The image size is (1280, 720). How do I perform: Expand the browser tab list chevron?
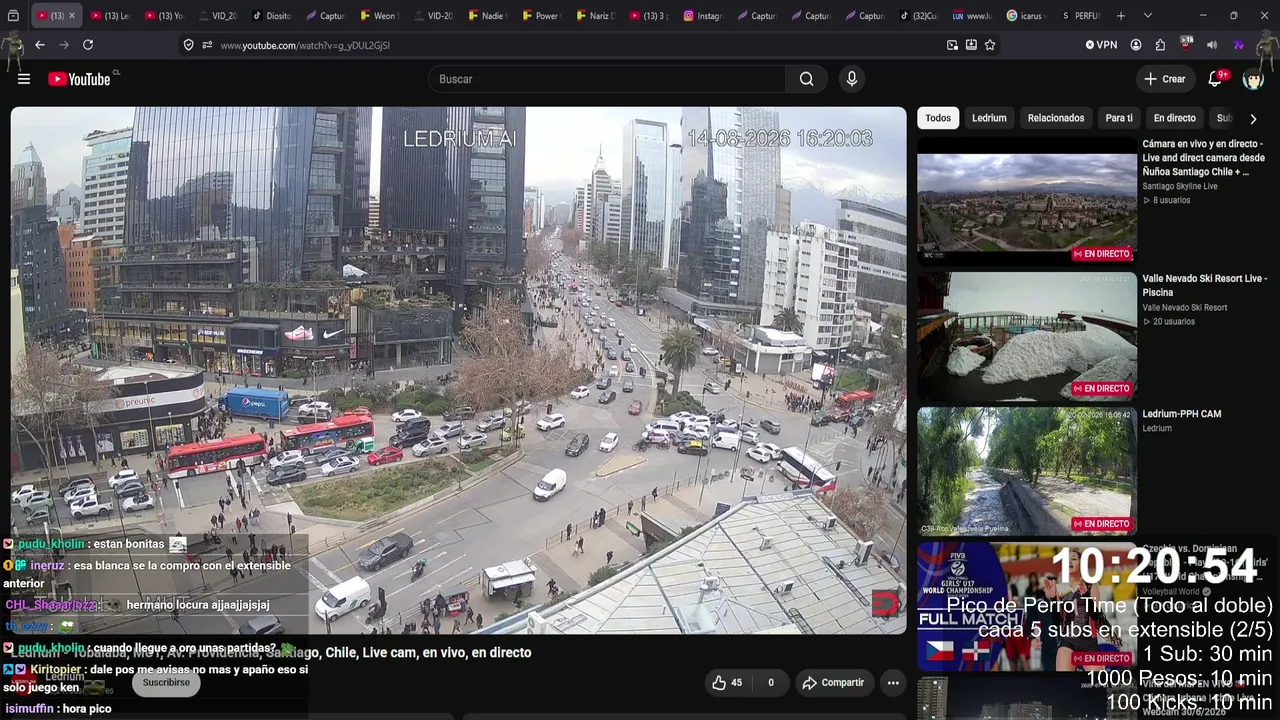pyautogui.click(x=1147, y=16)
